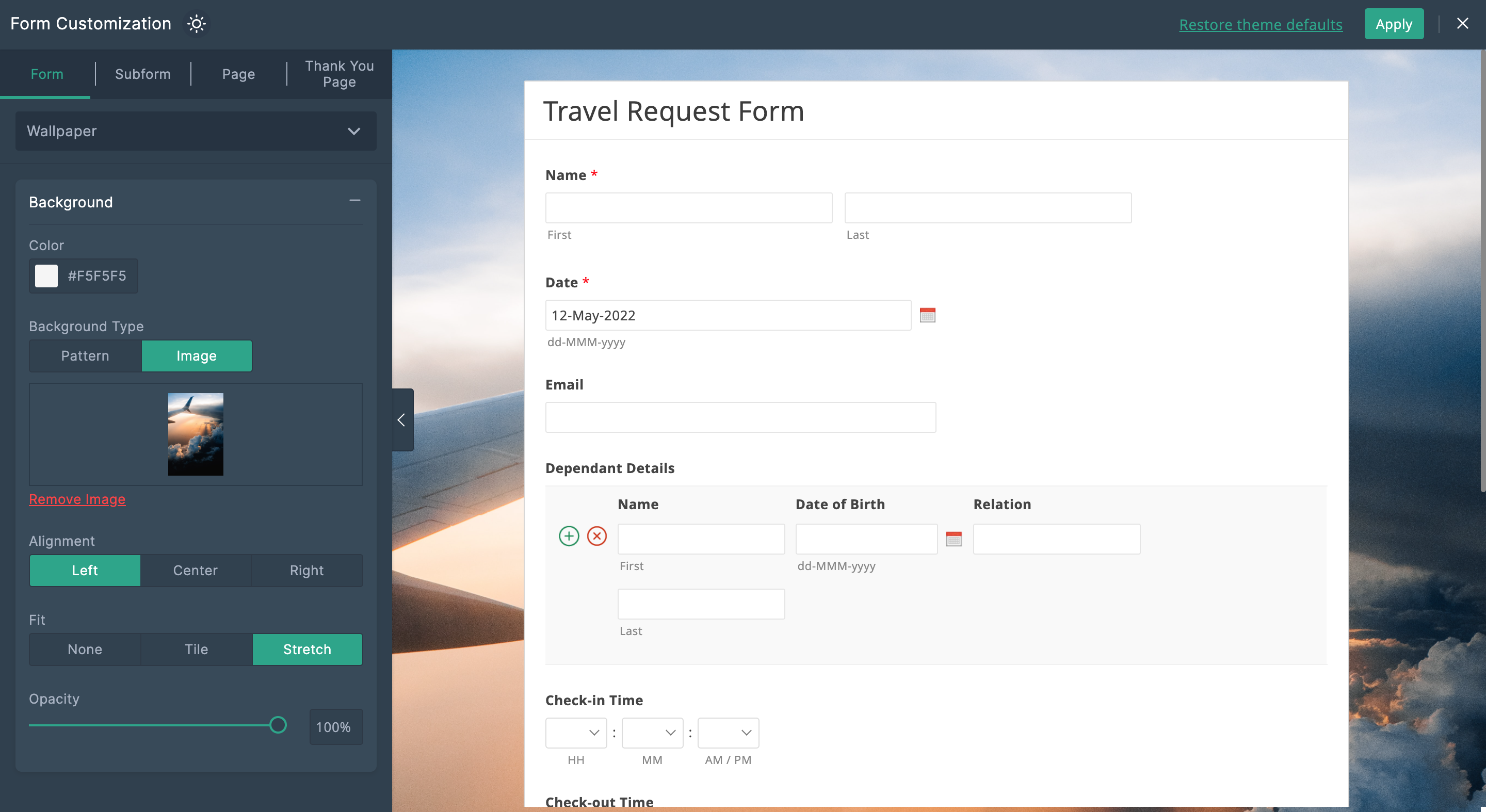This screenshot has width=1486, height=812.
Task: Switch Background Type to Pattern
Action: pos(85,356)
